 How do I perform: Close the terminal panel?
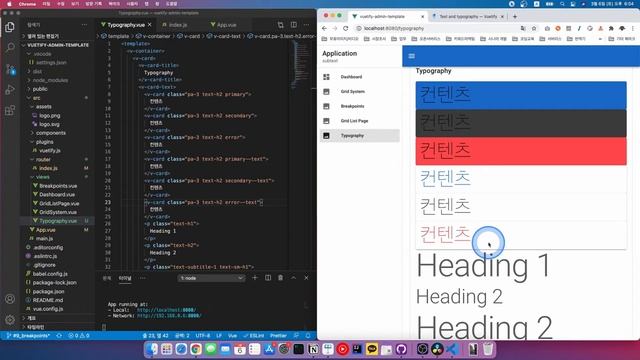pyautogui.click(x=306, y=278)
